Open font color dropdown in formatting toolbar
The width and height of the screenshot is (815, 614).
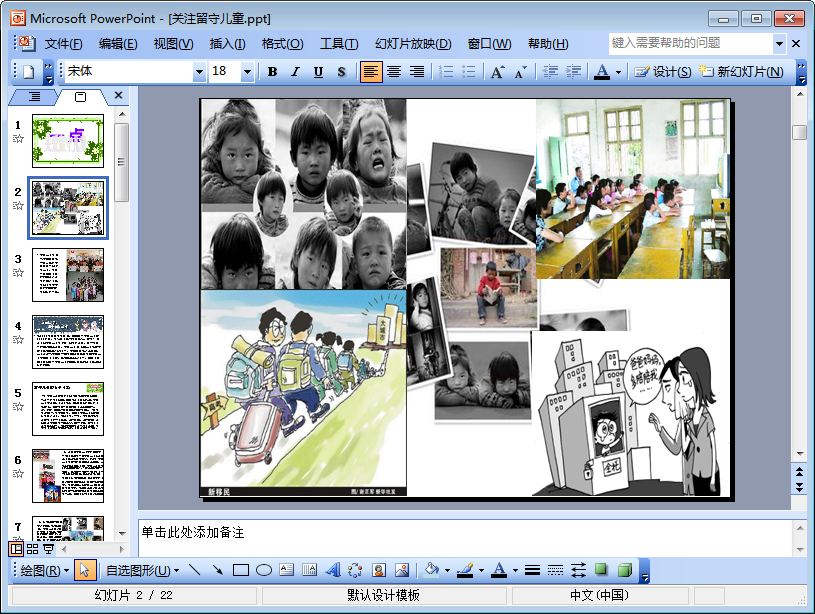(618, 72)
